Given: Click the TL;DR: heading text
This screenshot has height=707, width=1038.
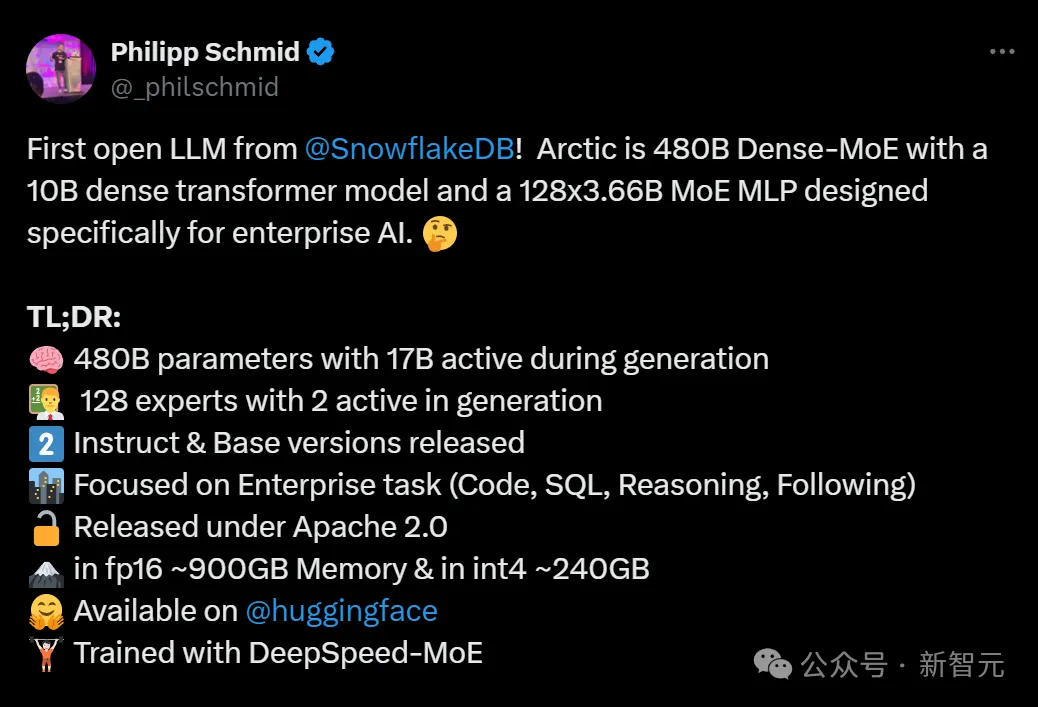Looking at the screenshot, I should [x=74, y=317].
